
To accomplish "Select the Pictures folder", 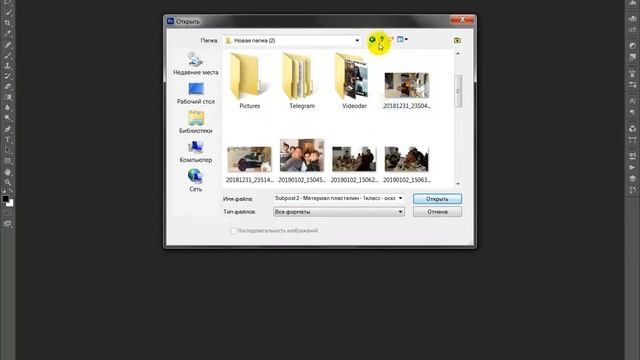I will coord(249,80).
